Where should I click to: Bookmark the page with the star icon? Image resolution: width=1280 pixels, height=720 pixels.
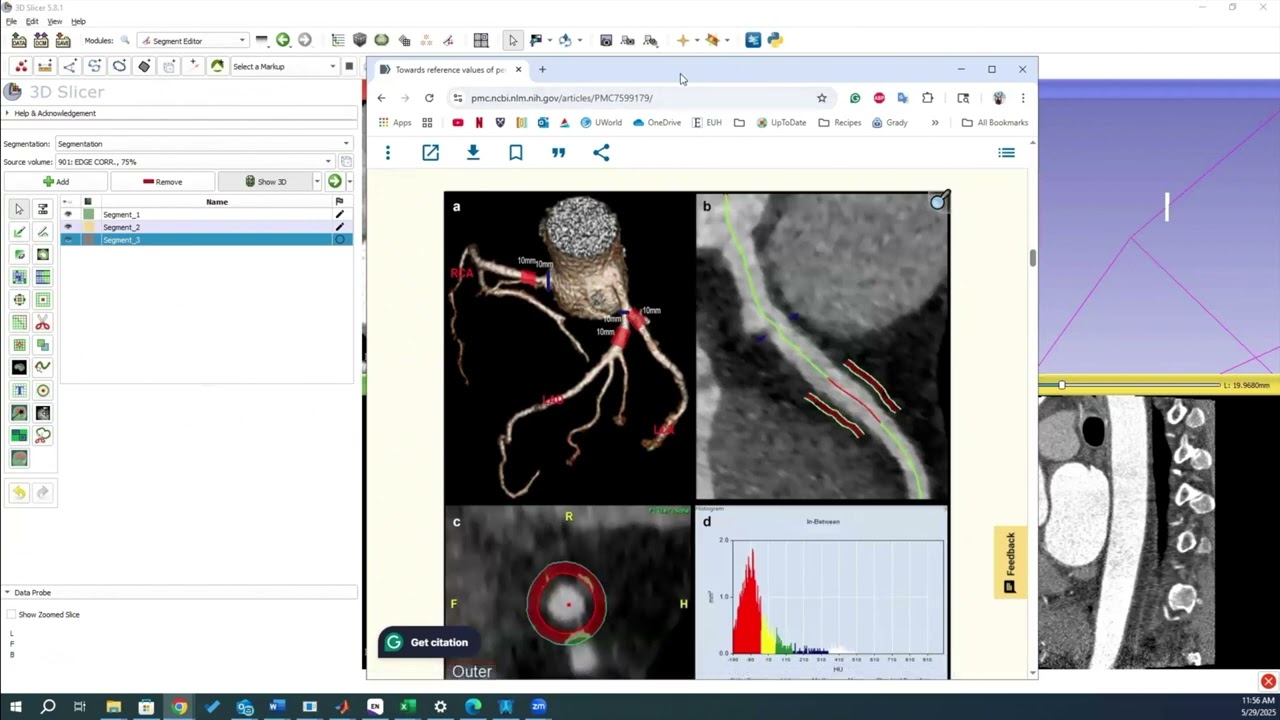coord(822,98)
